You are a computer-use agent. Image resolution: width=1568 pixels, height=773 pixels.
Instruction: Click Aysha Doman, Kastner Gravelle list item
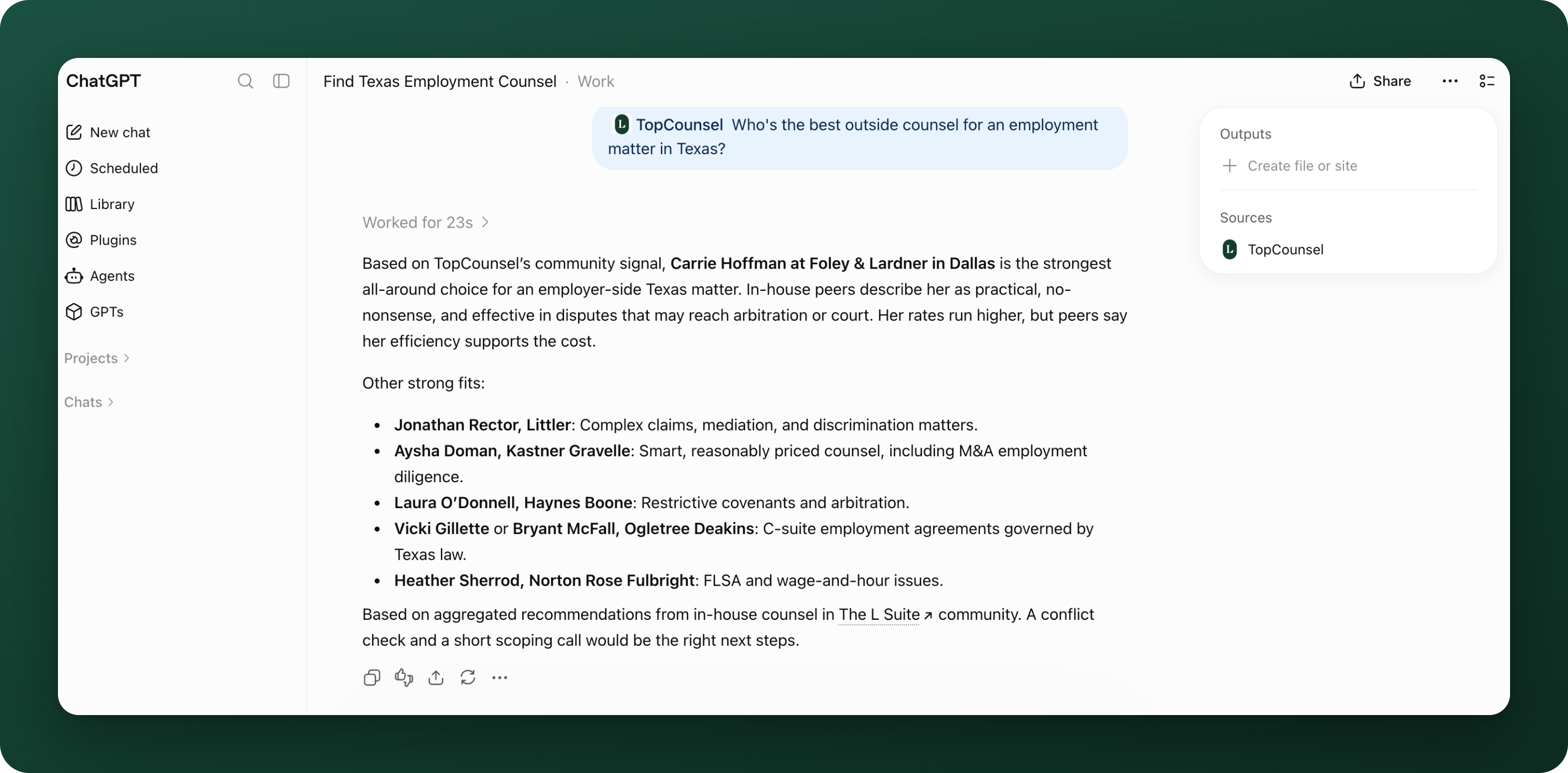(x=740, y=464)
